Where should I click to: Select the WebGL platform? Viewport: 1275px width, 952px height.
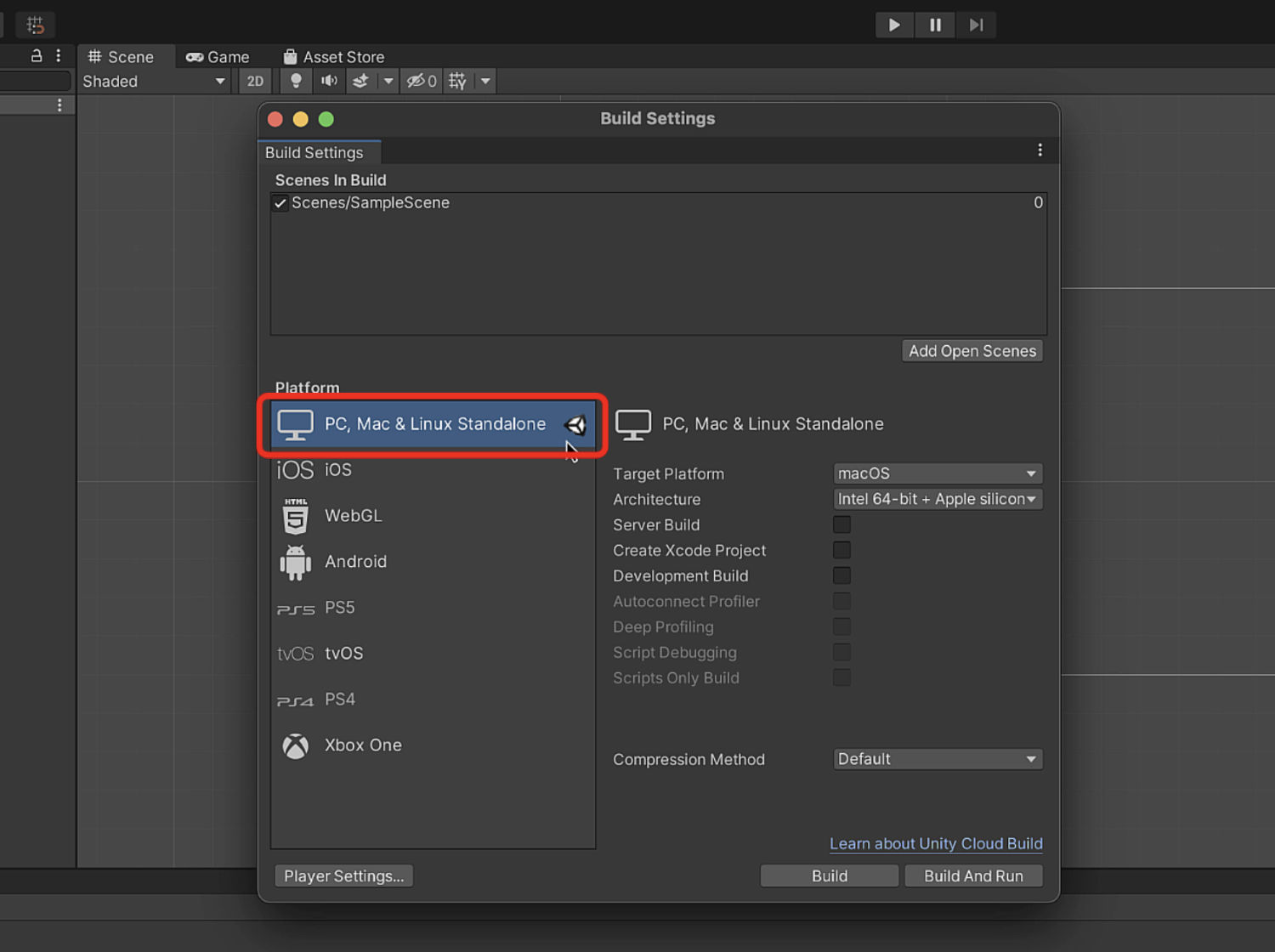pos(433,516)
